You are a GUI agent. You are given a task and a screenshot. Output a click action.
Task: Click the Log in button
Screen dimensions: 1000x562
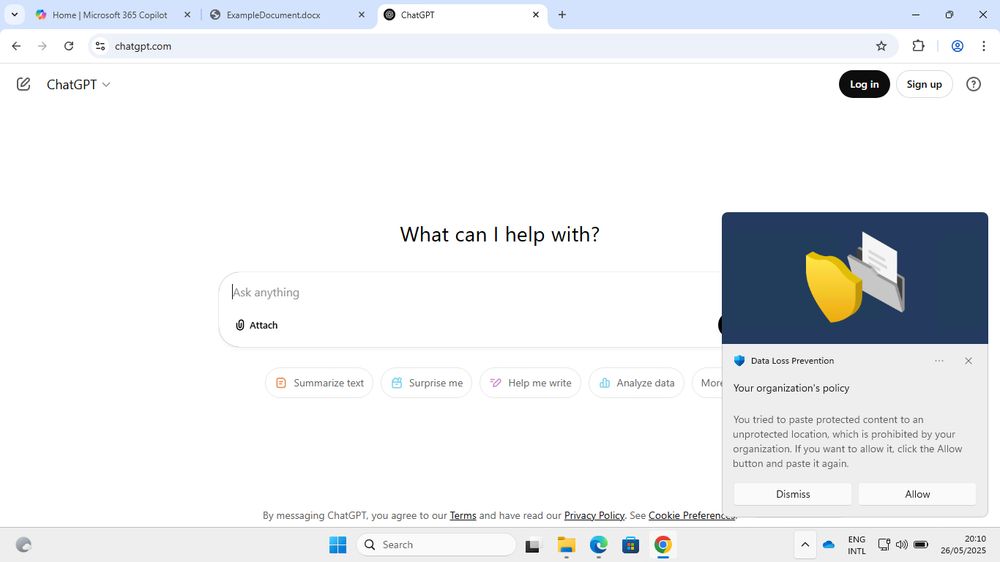[864, 84]
